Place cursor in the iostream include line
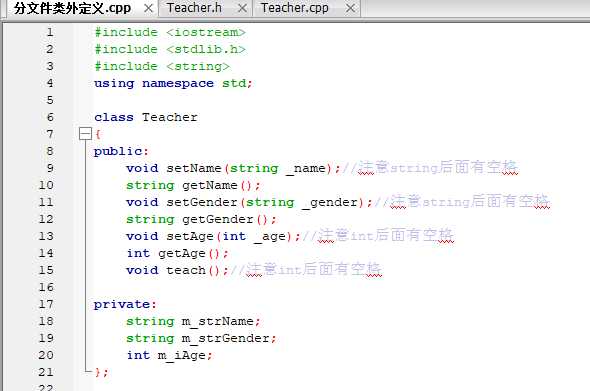The image size is (590, 391). coord(170,32)
